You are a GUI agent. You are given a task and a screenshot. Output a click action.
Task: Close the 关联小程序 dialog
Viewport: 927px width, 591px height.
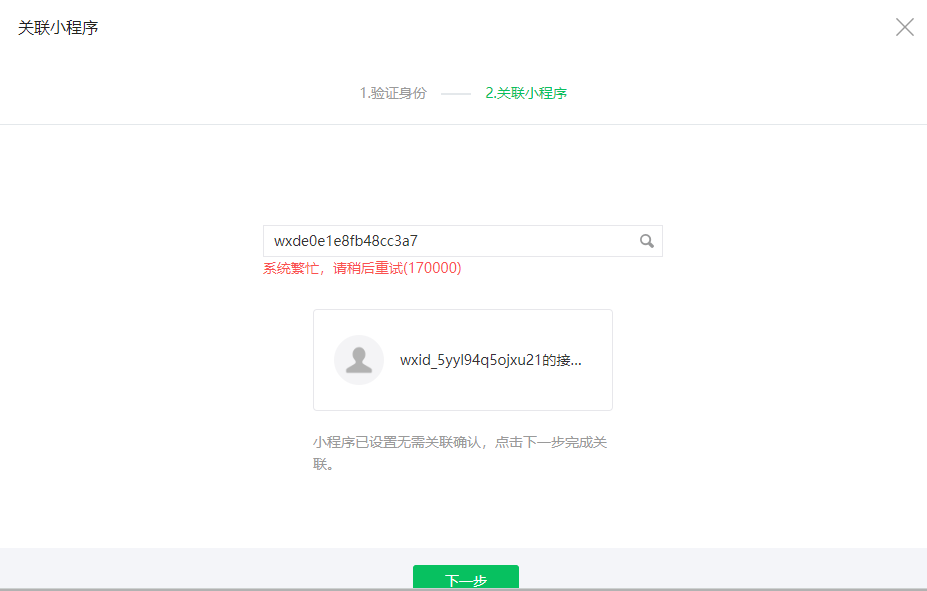click(x=905, y=27)
